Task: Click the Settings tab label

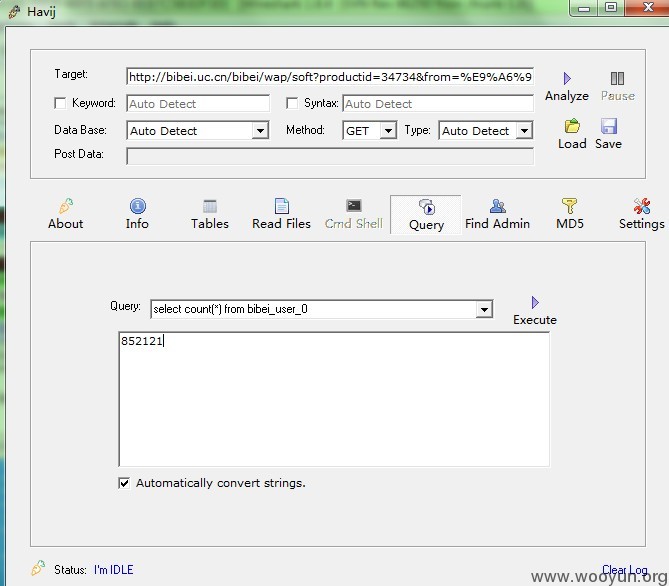Action: pos(642,224)
